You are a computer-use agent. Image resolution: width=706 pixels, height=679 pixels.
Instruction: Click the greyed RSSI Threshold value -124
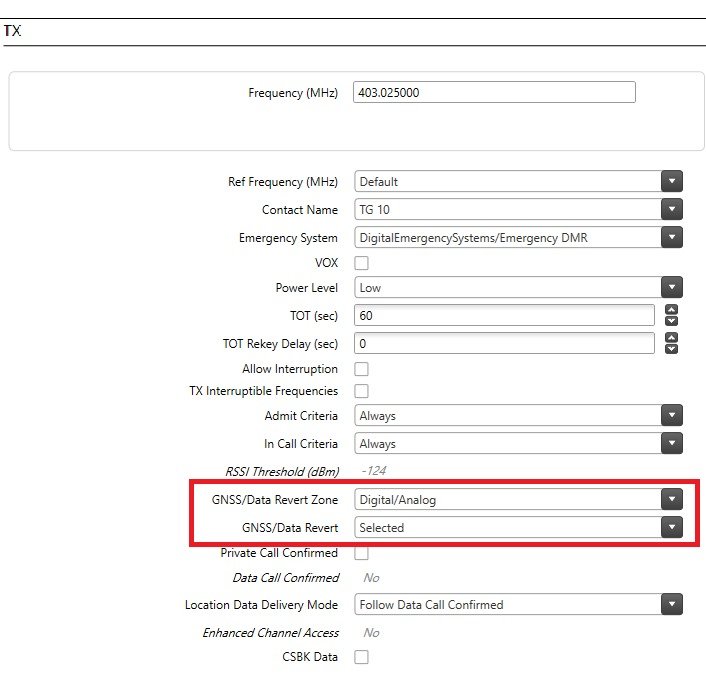[374, 471]
